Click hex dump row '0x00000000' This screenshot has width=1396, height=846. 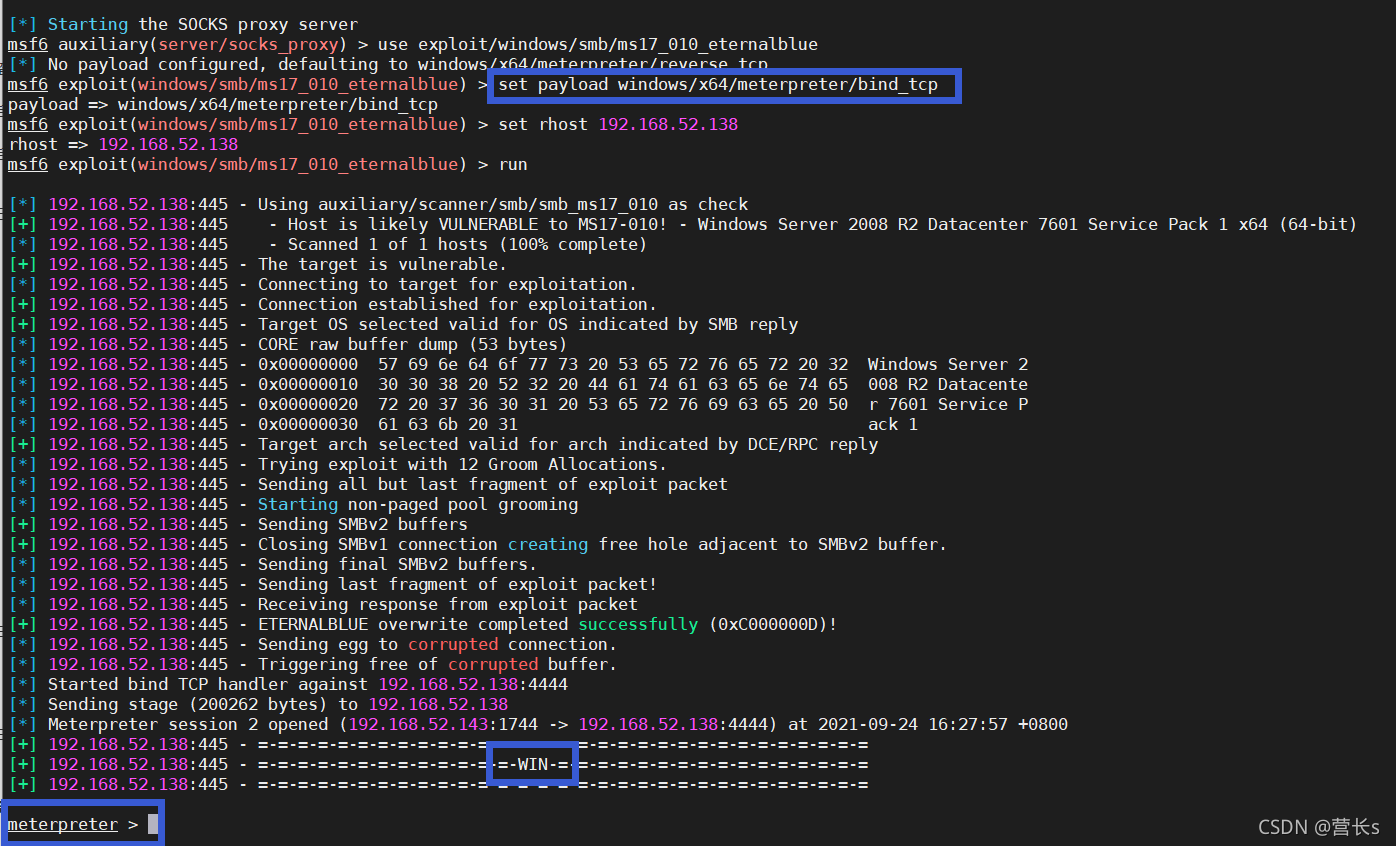518,364
